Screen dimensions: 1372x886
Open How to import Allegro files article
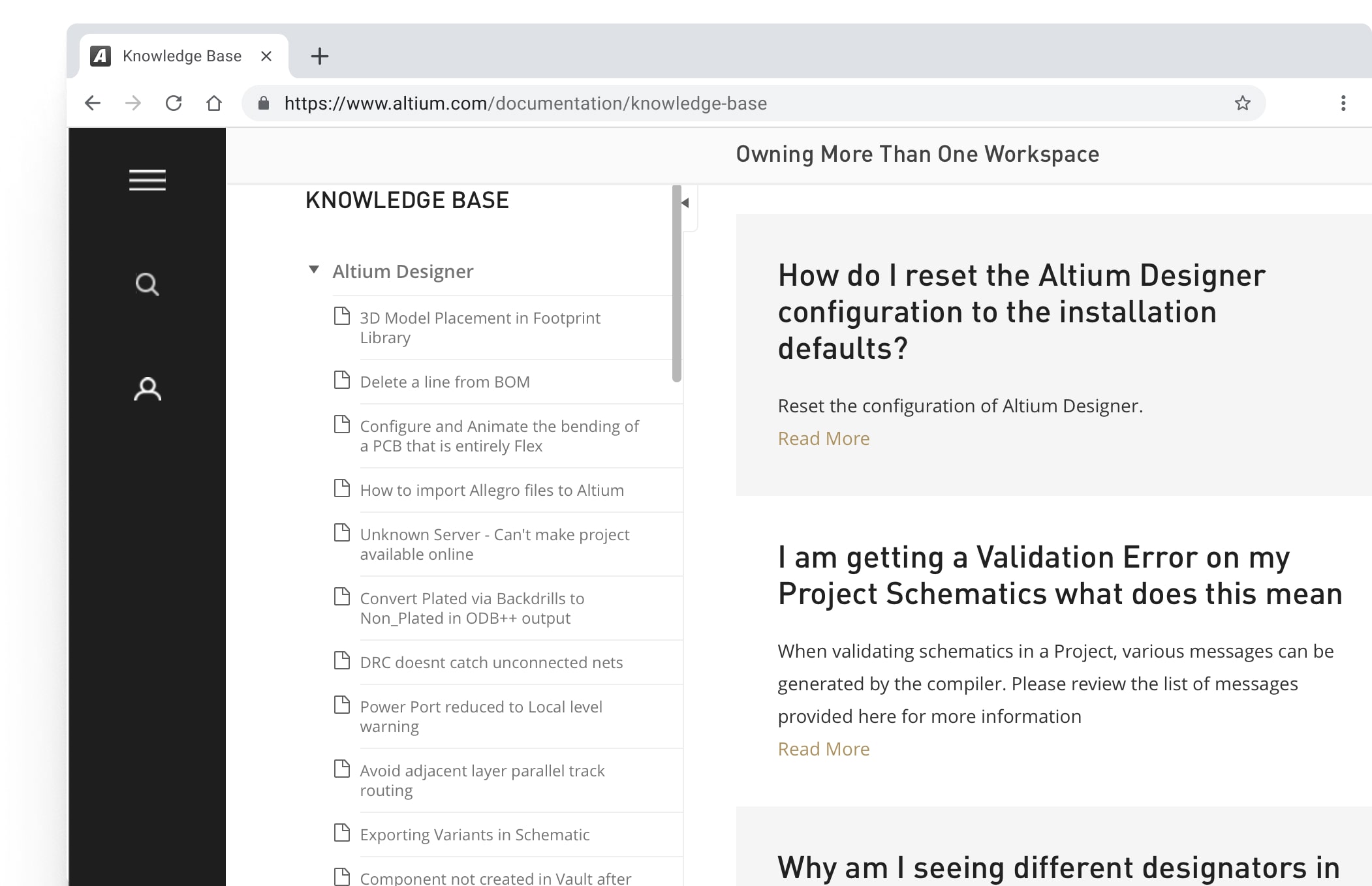click(x=491, y=490)
